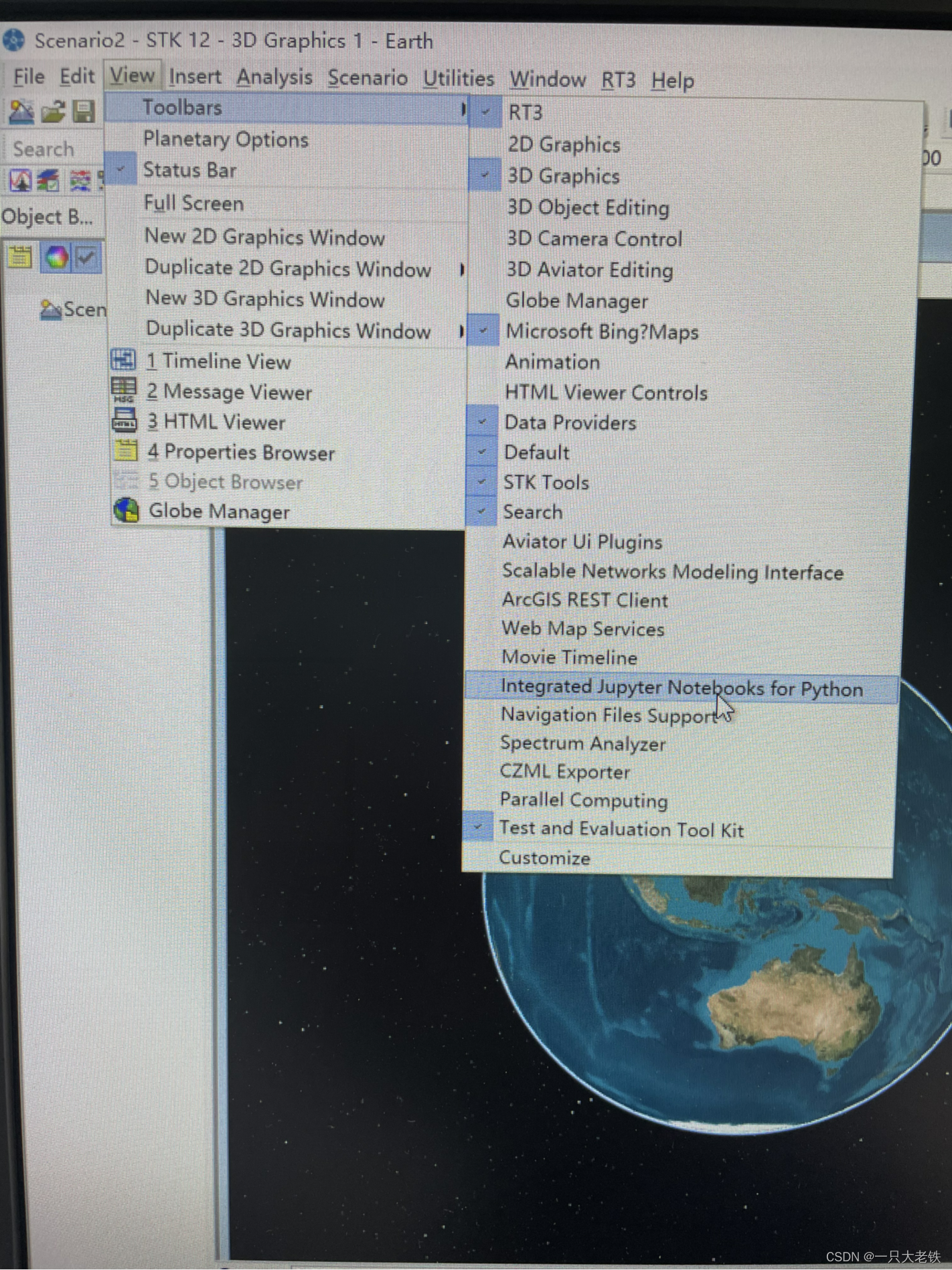Click the Message Viewer icon in the View menu
This screenshot has height=1270, width=952.
pyautogui.click(x=124, y=390)
